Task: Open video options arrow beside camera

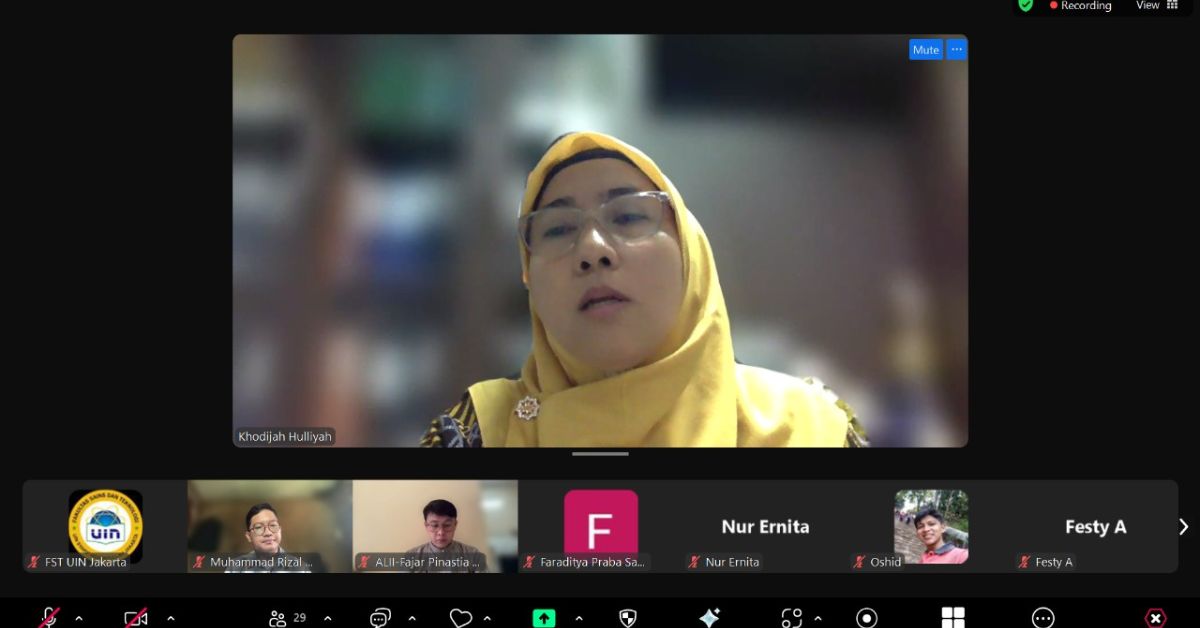Action: (x=171, y=618)
